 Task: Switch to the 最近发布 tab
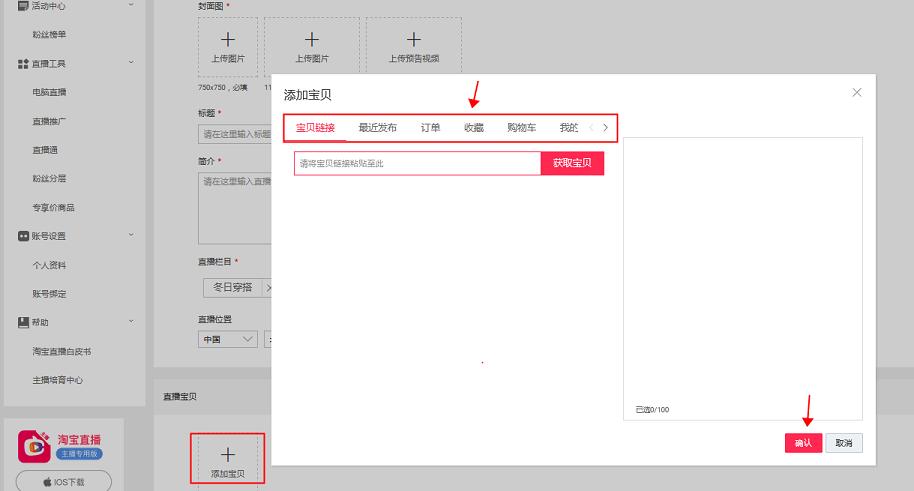pyautogui.click(x=377, y=128)
